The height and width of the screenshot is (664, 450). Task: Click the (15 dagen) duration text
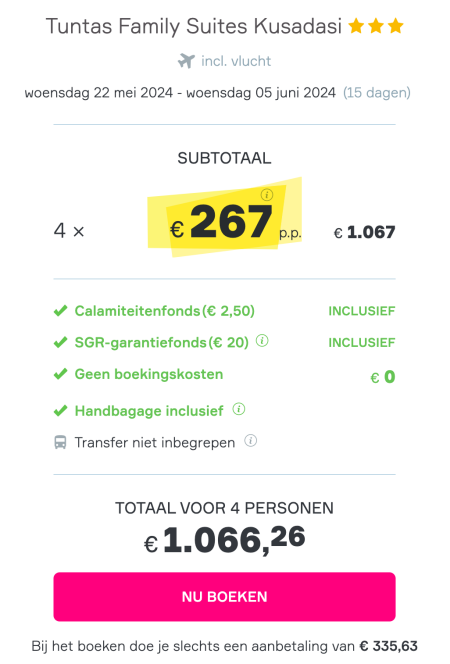377,93
